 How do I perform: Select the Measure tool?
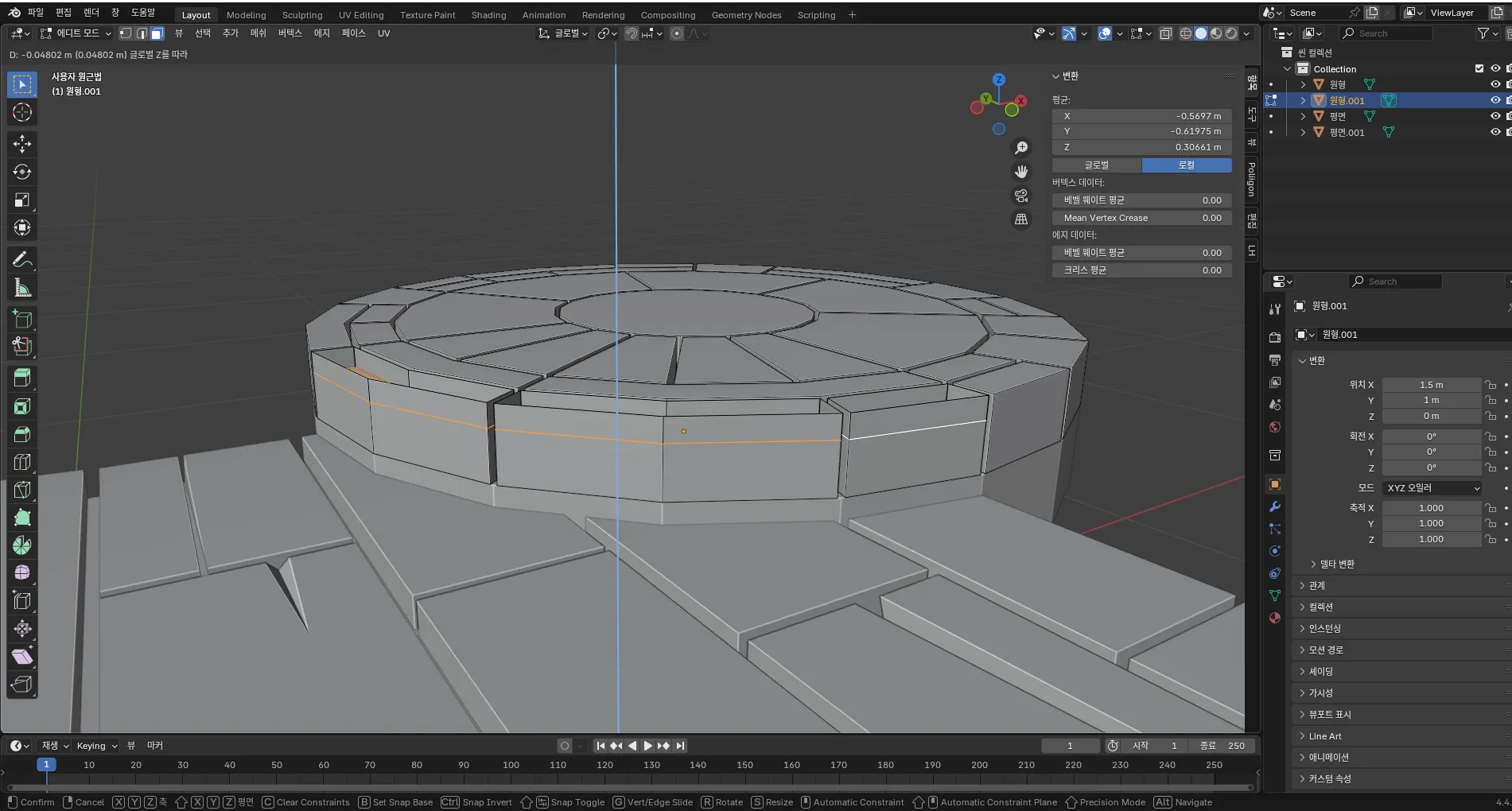(x=22, y=288)
